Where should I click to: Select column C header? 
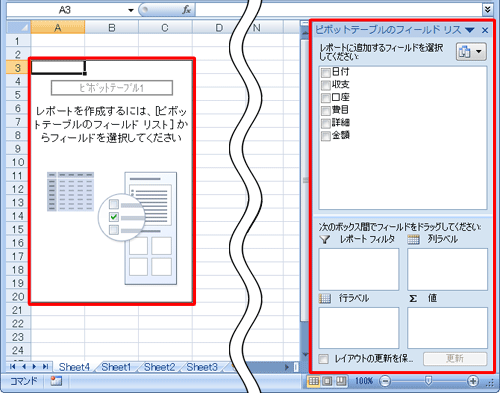point(165,28)
